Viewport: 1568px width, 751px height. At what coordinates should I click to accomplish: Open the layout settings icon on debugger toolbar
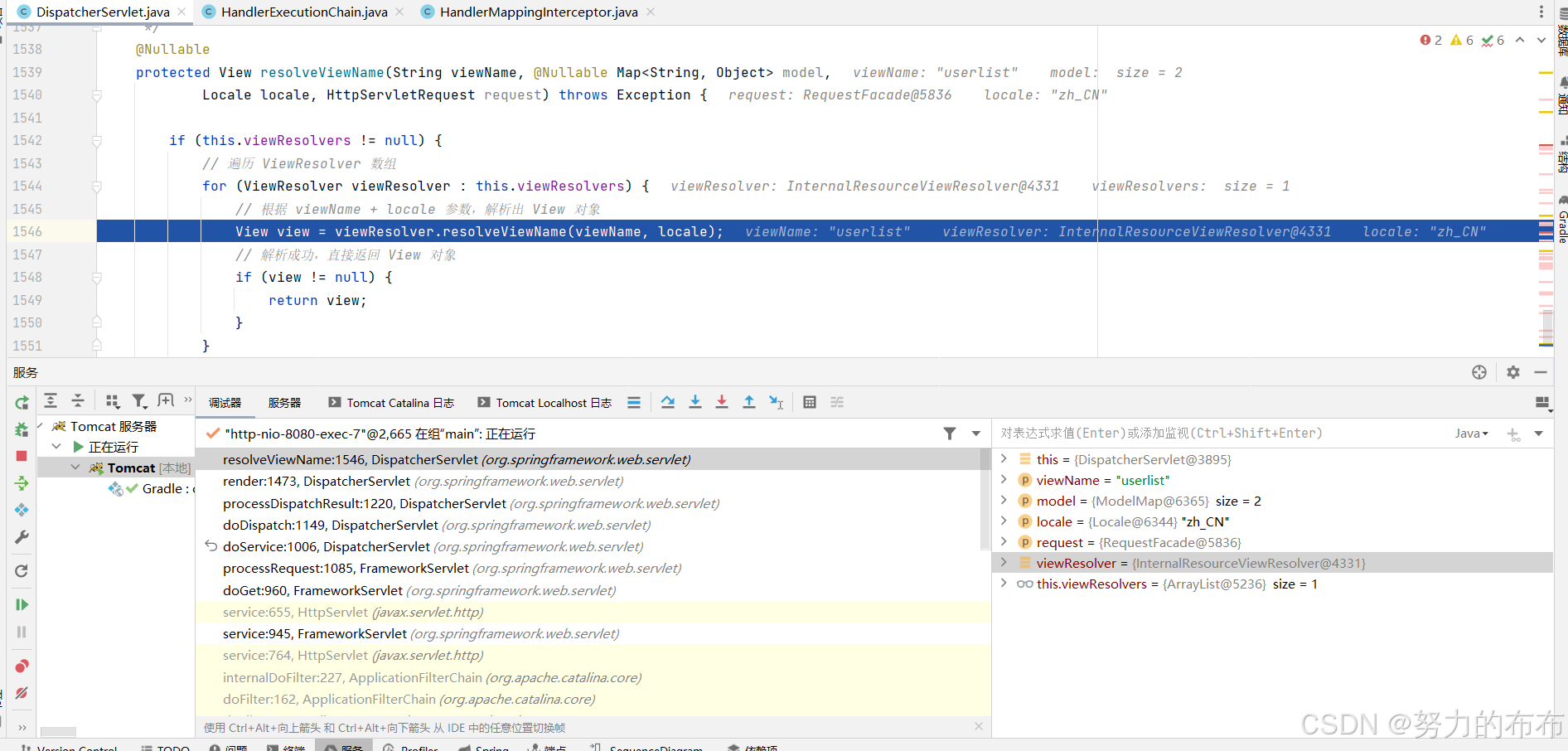coord(1543,403)
